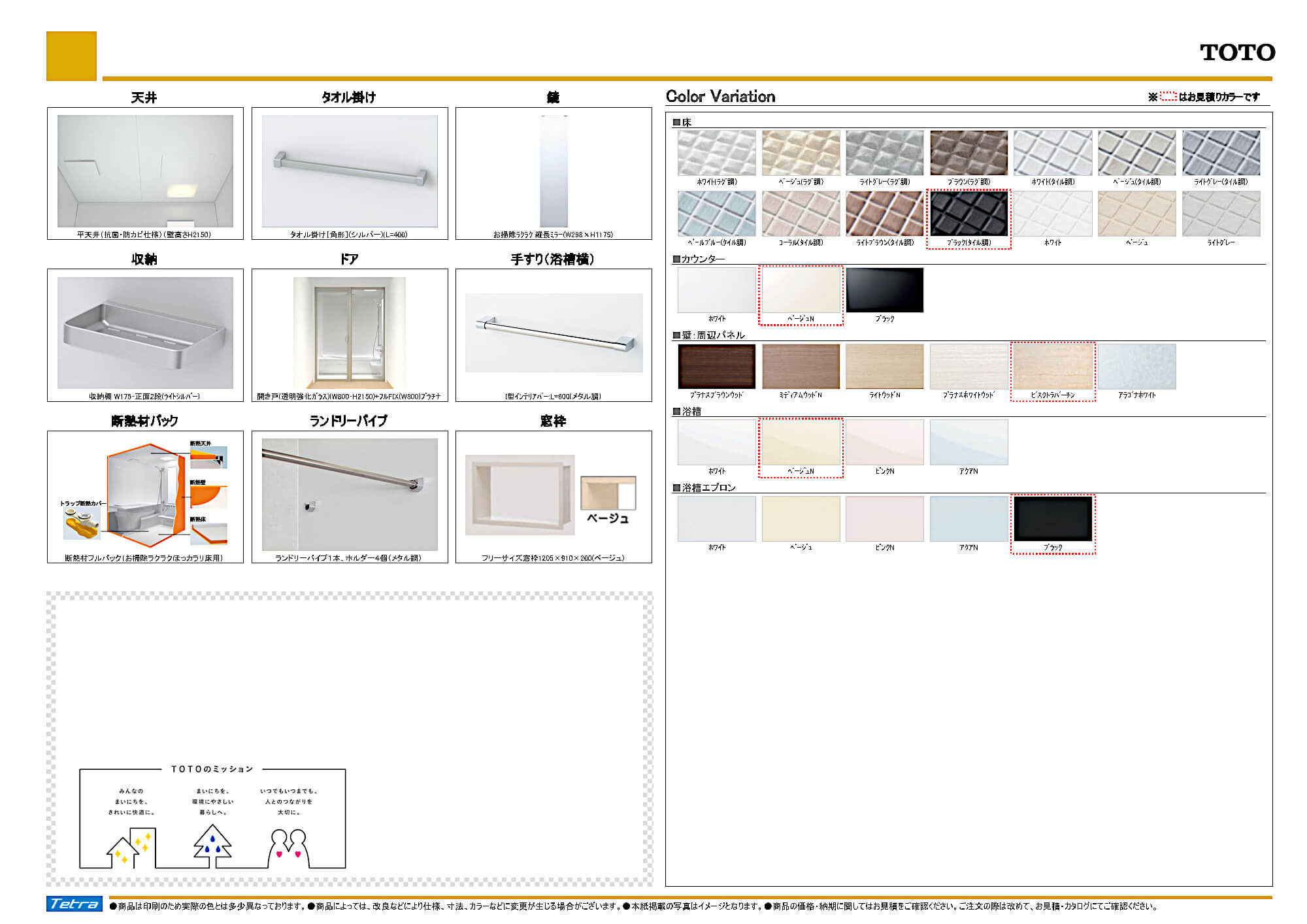Select floor swatch ライトブラウン(タイル調)
This screenshot has width=1307, height=924.
[885, 214]
